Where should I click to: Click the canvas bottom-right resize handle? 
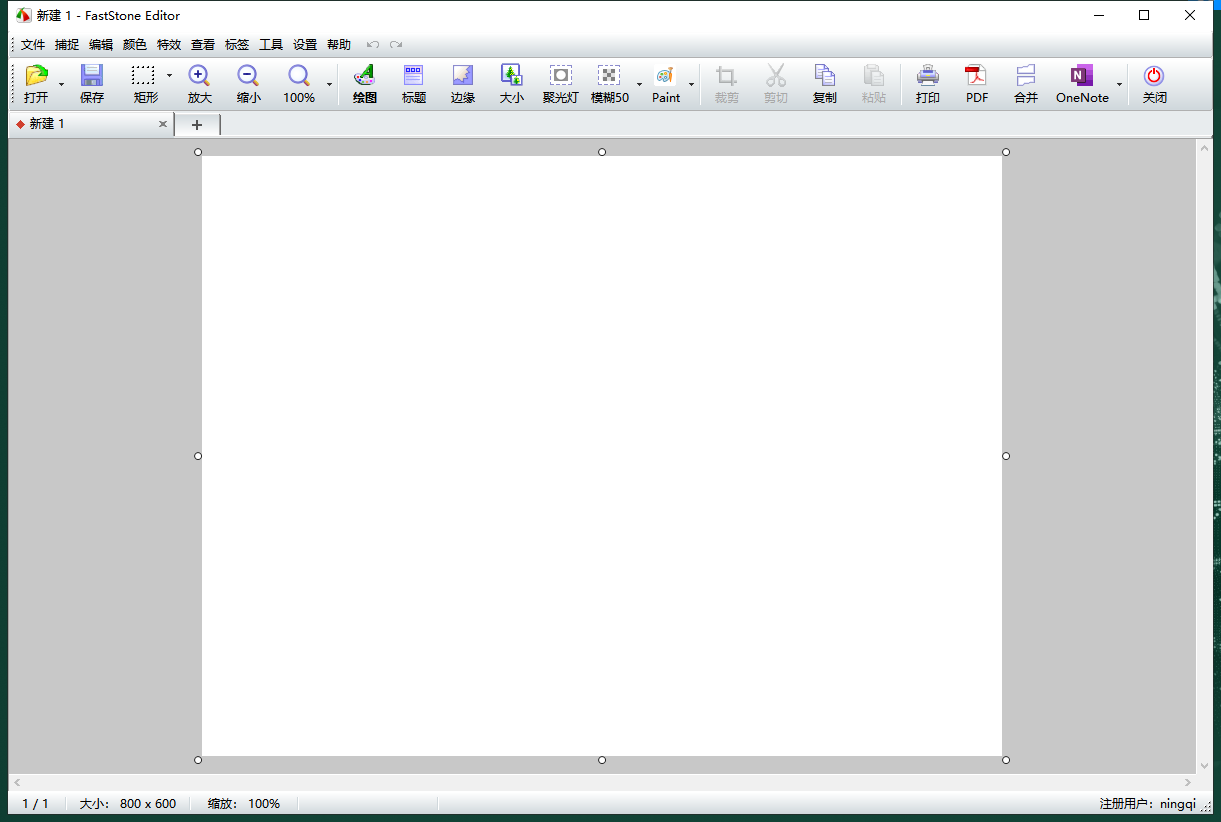1006,760
